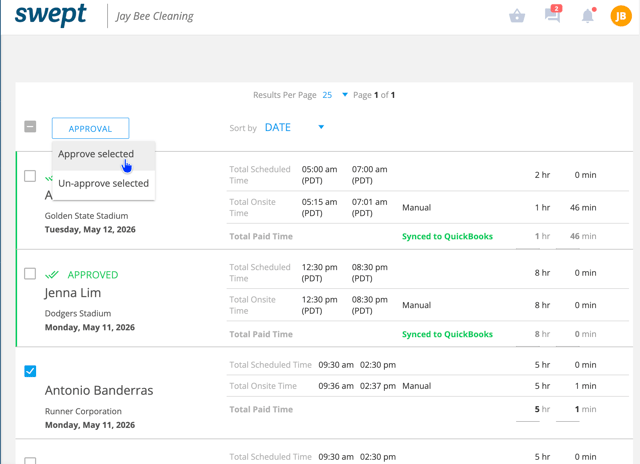Uncheck Antonio Banderras's timesheet checkbox
Image resolution: width=640 pixels, height=464 pixels.
click(30, 371)
